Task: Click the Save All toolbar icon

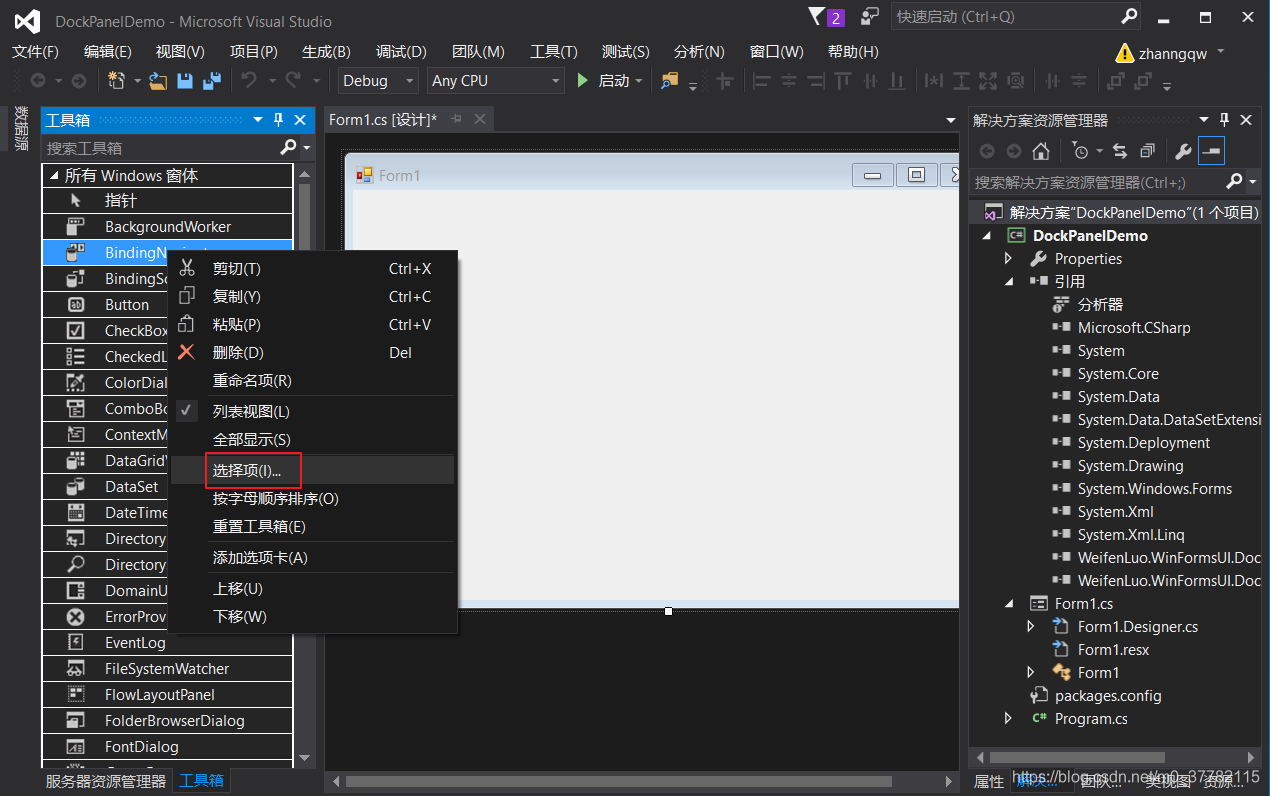Action: click(212, 81)
